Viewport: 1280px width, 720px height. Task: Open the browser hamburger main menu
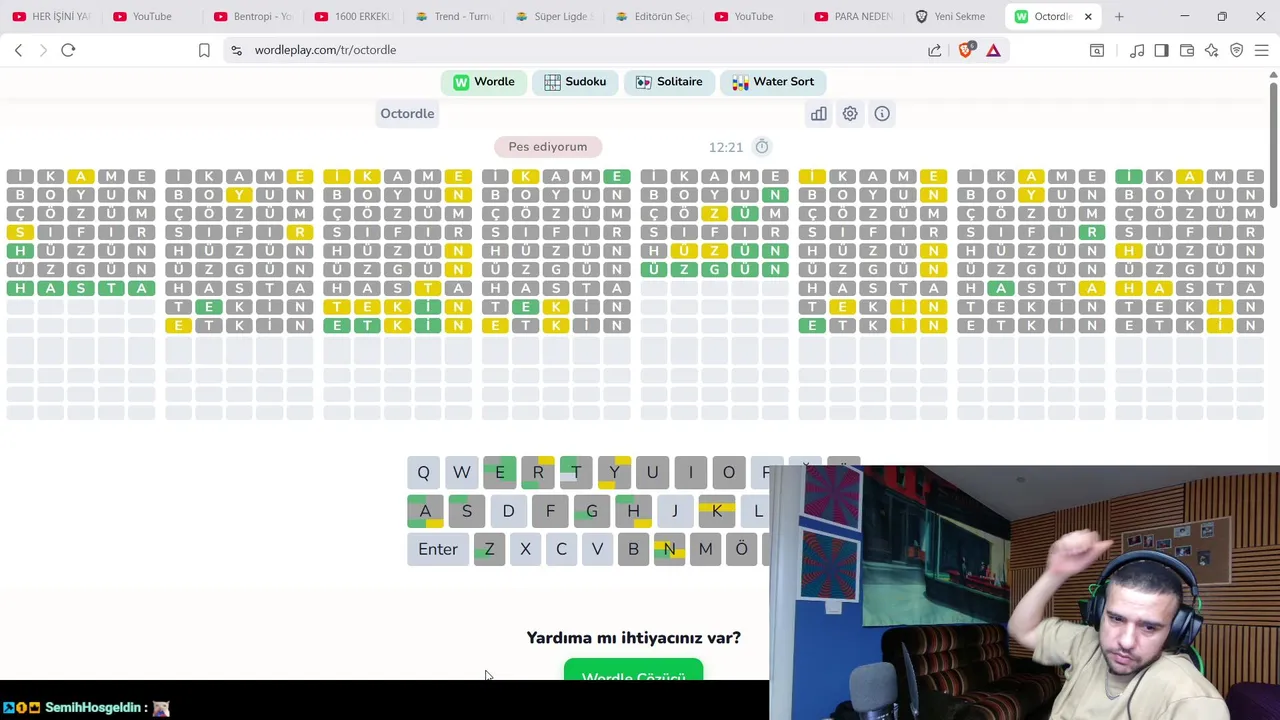(x=1262, y=50)
